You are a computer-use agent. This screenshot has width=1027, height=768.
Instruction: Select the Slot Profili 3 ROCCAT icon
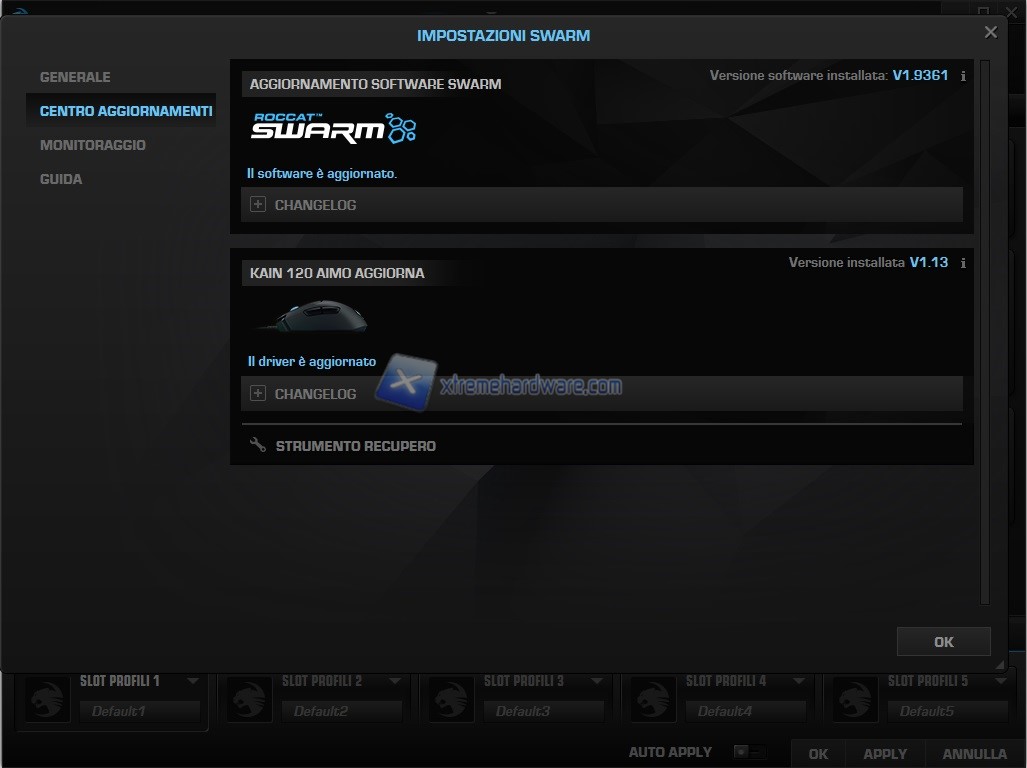(x=449, y=700)
